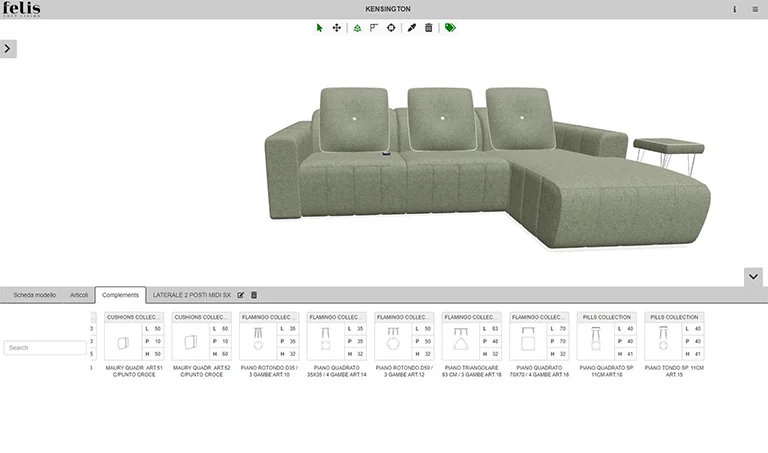Collapse the bottom panel with down chevron
Image resolution: width=768 pixels, height=453 pixels.
pos(753,277)
